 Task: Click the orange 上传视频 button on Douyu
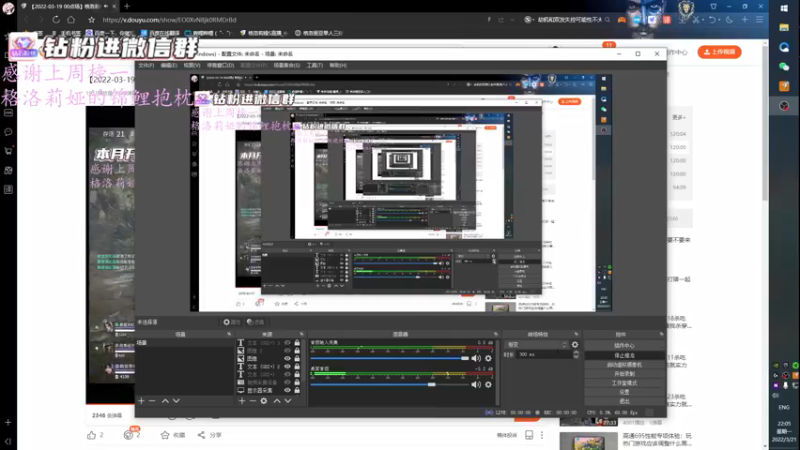click(719, 52)
